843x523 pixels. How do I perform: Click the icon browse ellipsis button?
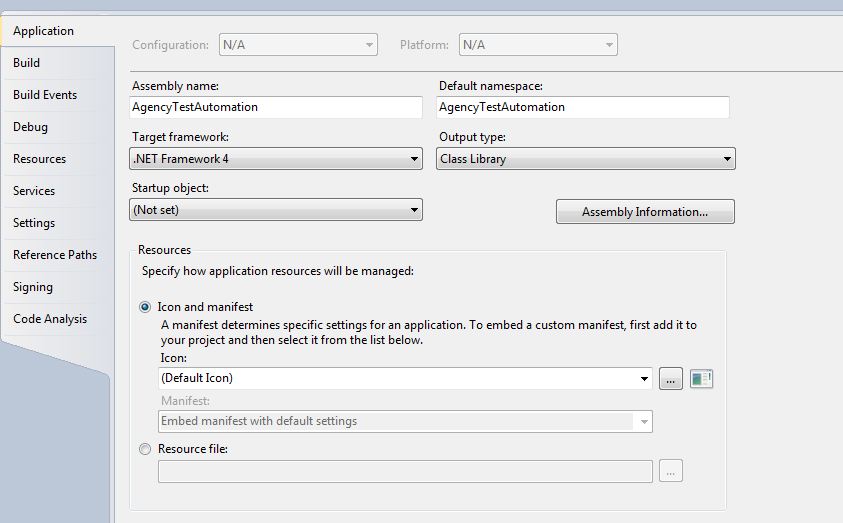click(671, 379)
